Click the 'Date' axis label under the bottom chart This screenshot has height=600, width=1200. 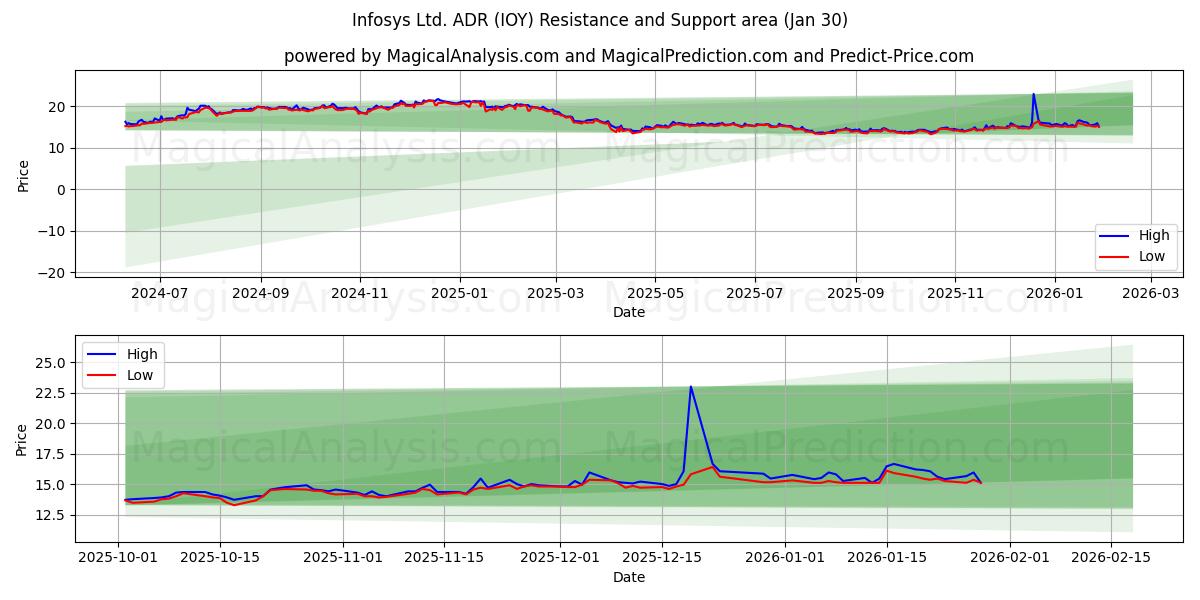(629, 577)
